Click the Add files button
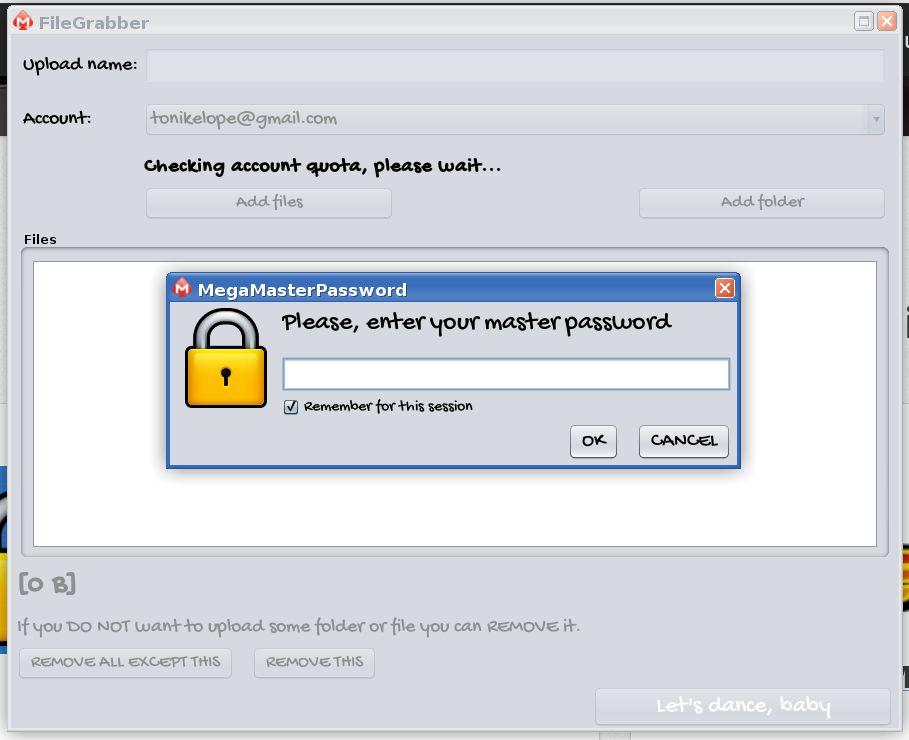This screenshot has width=909, height=740. pos(269,203)
